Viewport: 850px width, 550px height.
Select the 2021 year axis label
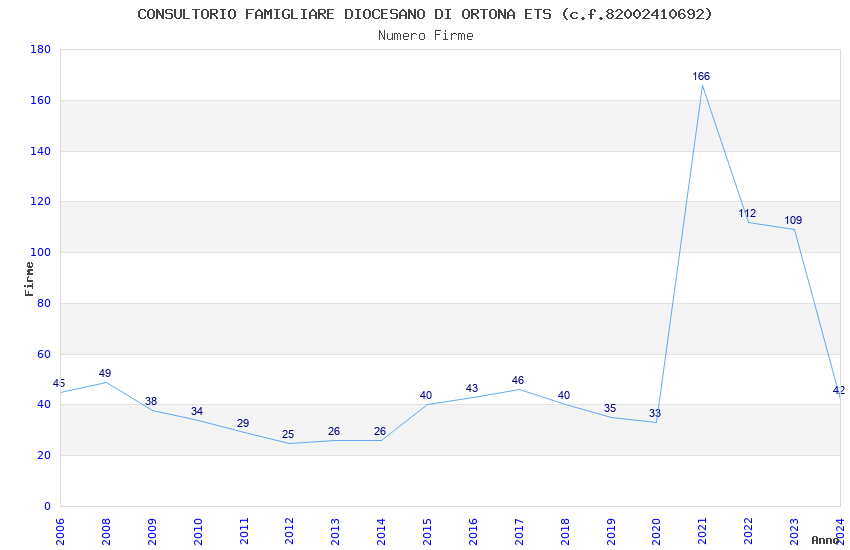point(702,531)
